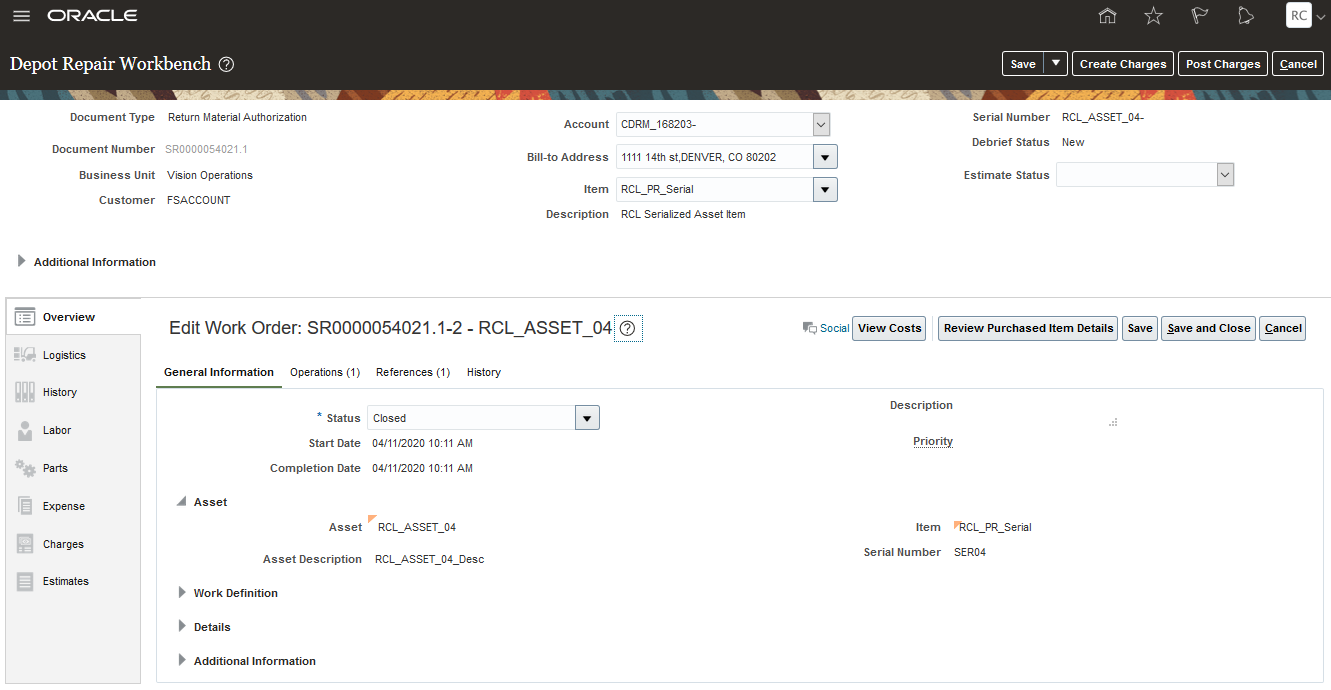
Task: Click Review Purchased Item Details button
Action: [1028, 328]
